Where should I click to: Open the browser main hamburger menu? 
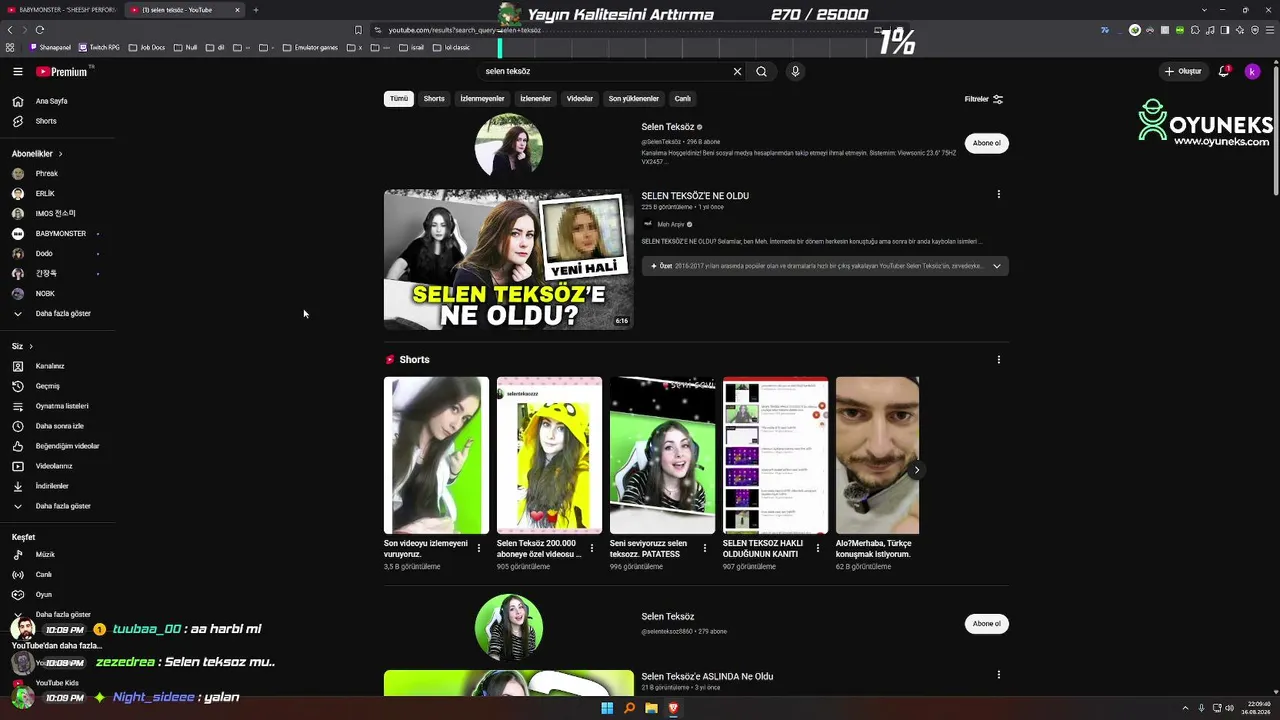pos(1268,30)
